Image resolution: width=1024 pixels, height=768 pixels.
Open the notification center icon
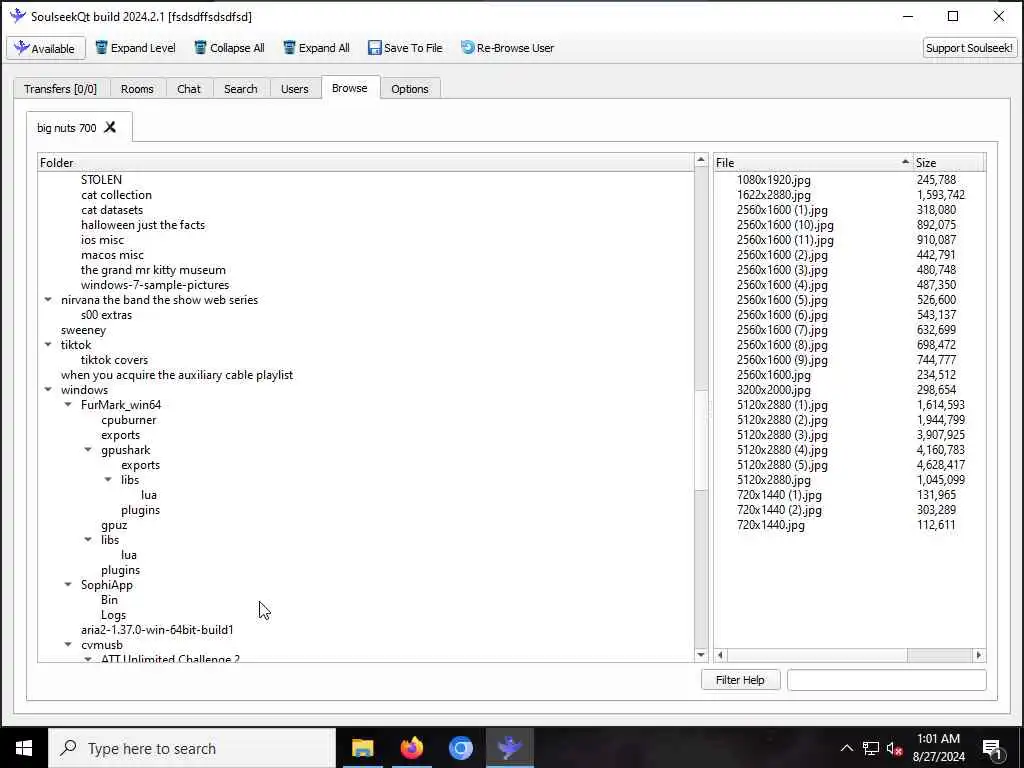pyautogui.click(x=993, y=749)
